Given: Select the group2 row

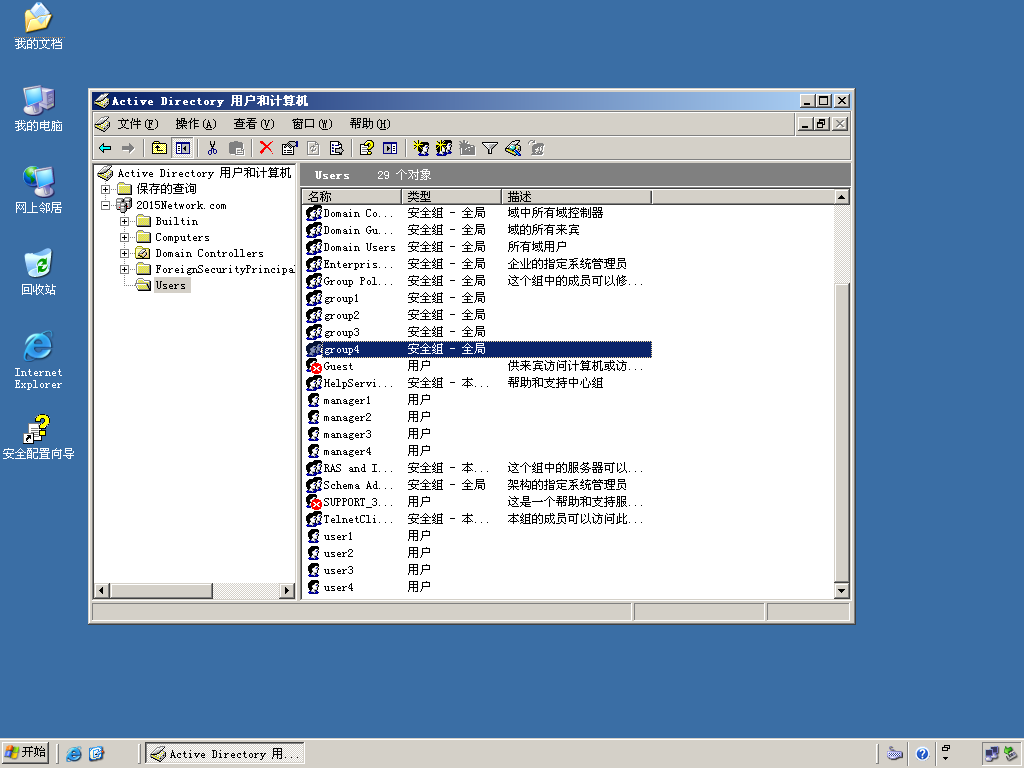Looking at the screenshot, I should 478,315.
